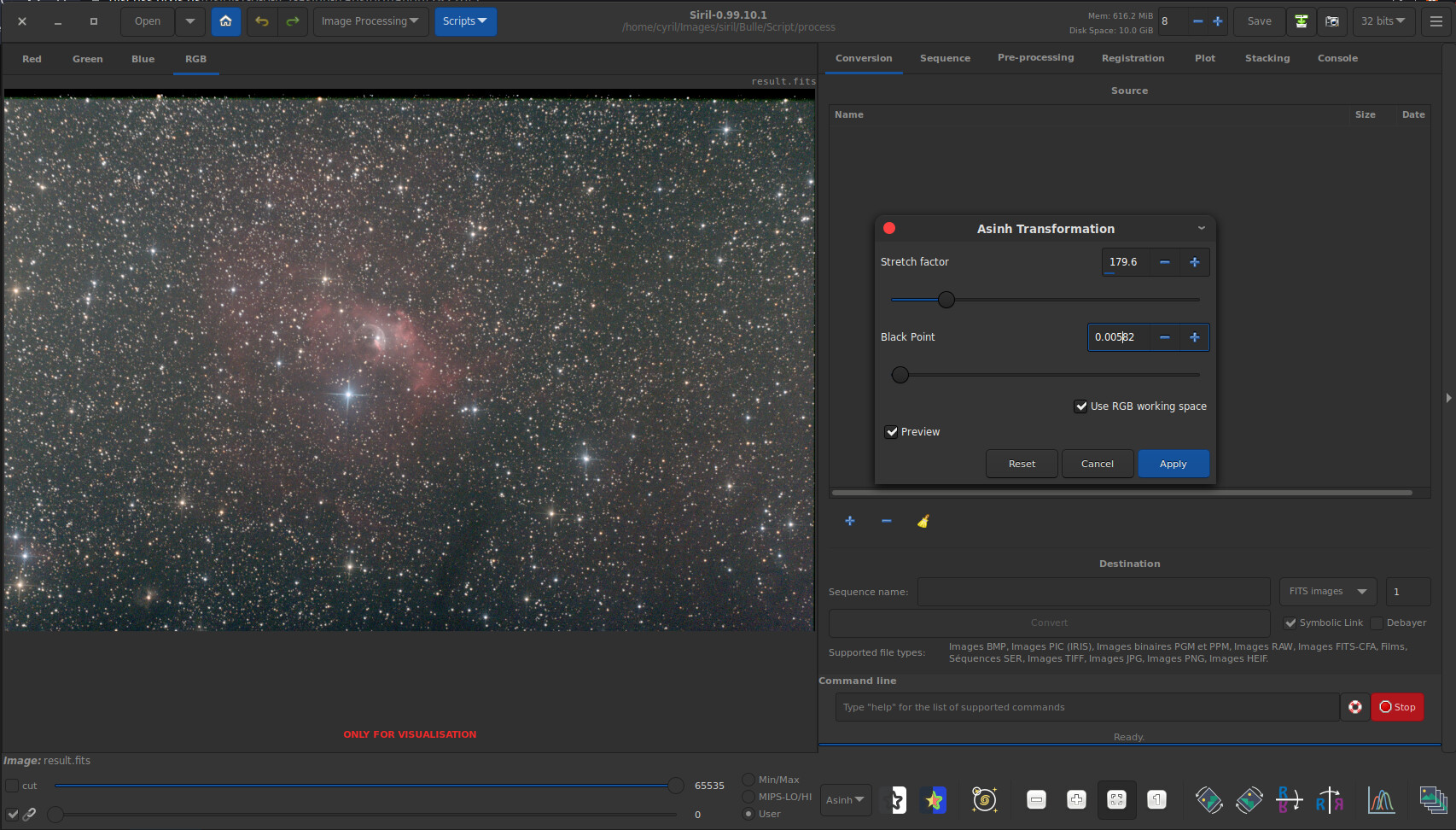Image resolution: width=1456 pixels, height=830 pixels.
Task: Open the Asinh display mode dropdown
Action: click(845, 800)
